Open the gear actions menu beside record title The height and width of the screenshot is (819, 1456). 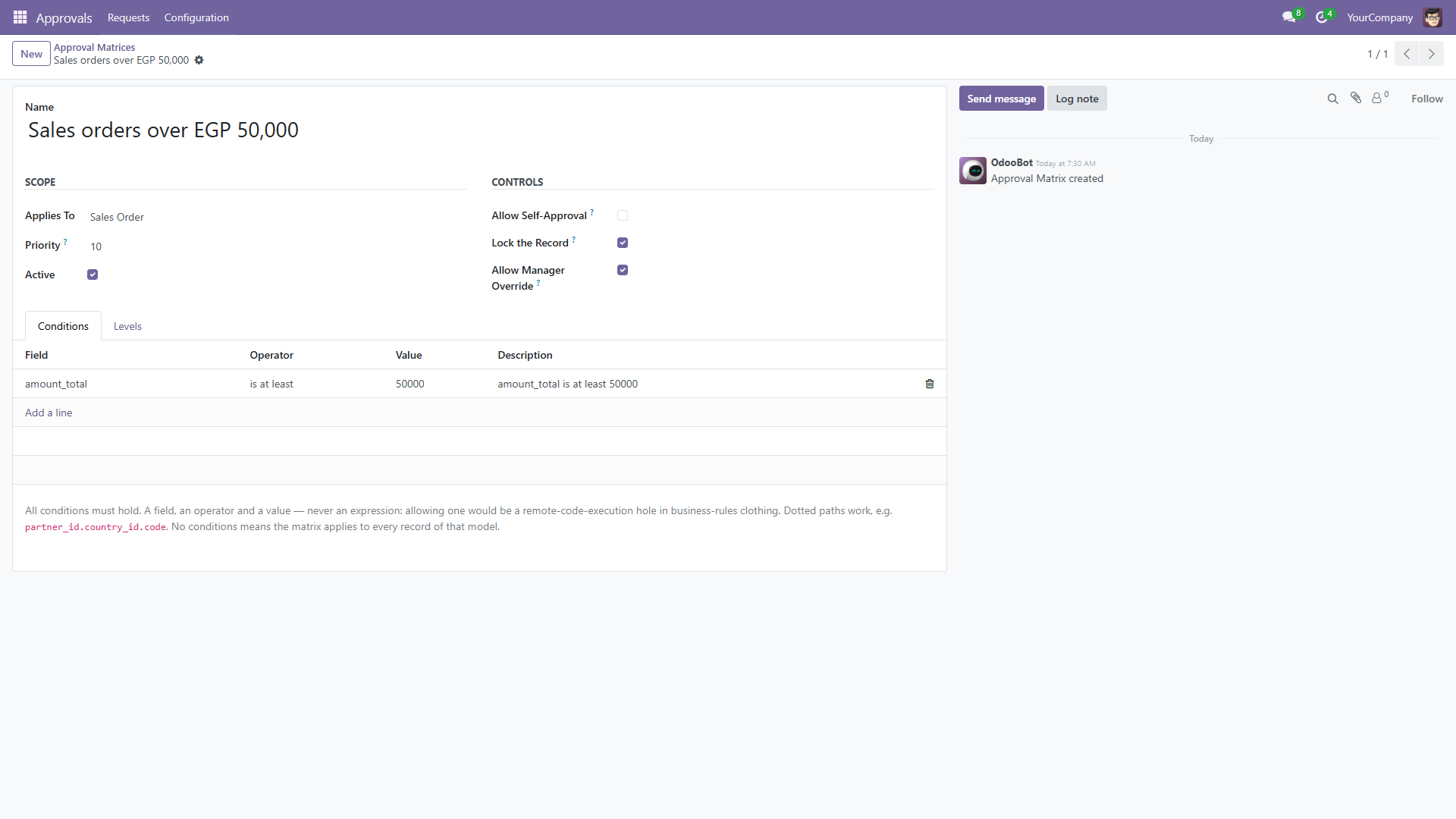pyautogui.click(x=199, y=60)
